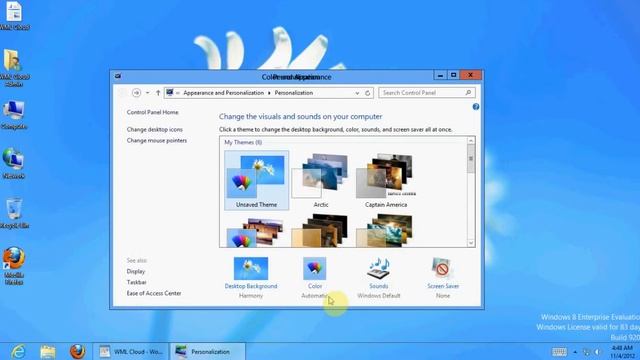This screenshot has width=640, height=360.
Task: Refresh the Control Panel view
Action: (367, 93)
